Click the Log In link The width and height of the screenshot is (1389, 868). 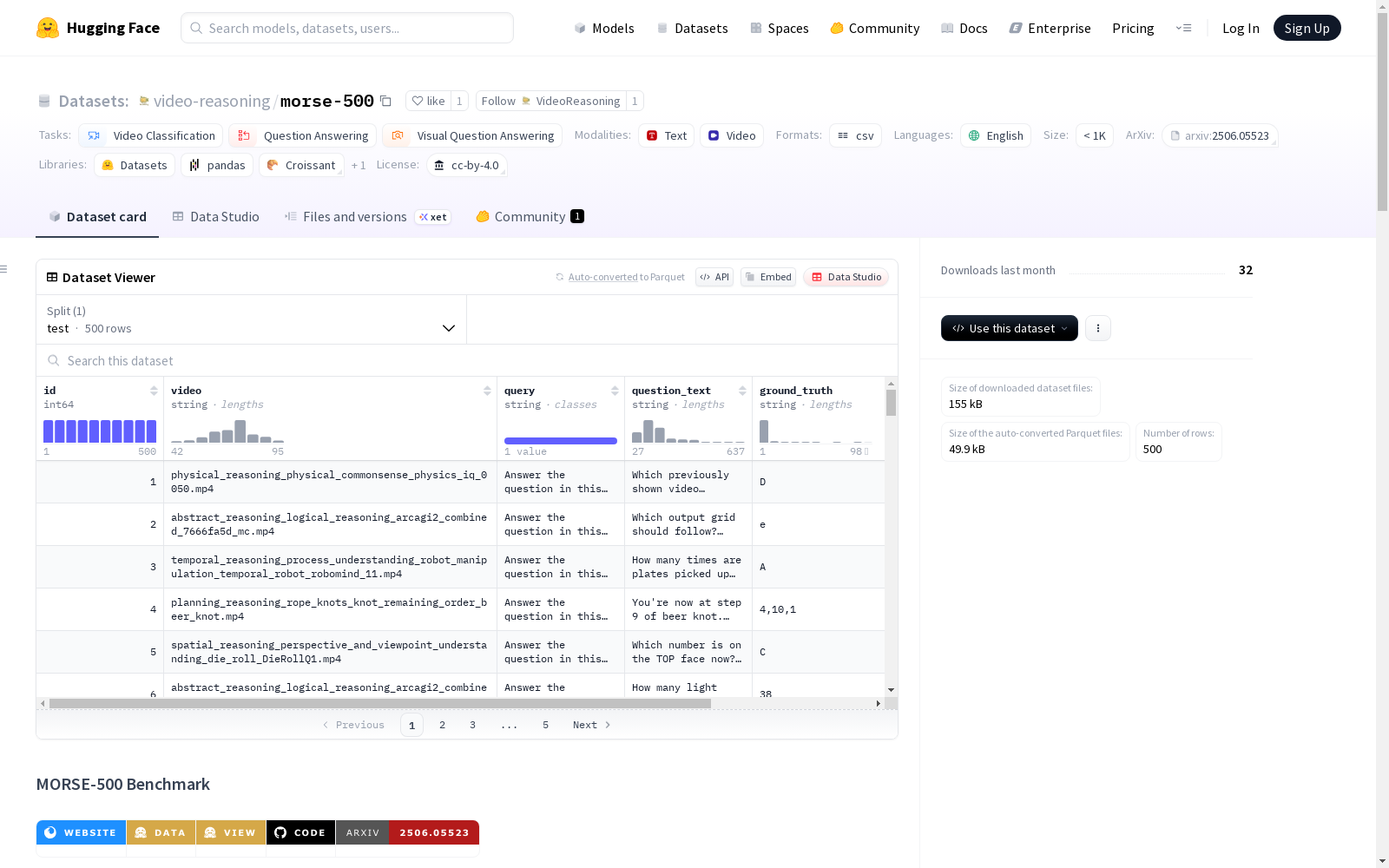click(1241, 28)
